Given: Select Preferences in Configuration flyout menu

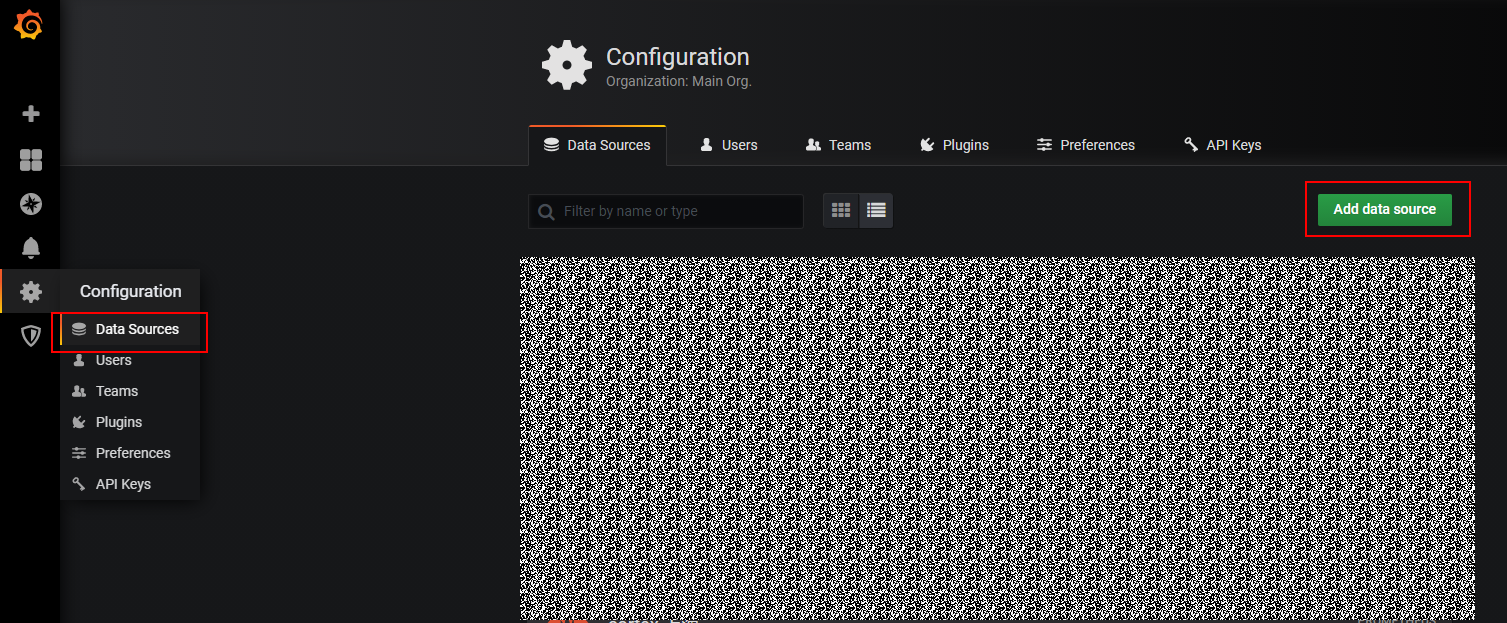Looking at the screenshot, I should [x=132, y=453].
